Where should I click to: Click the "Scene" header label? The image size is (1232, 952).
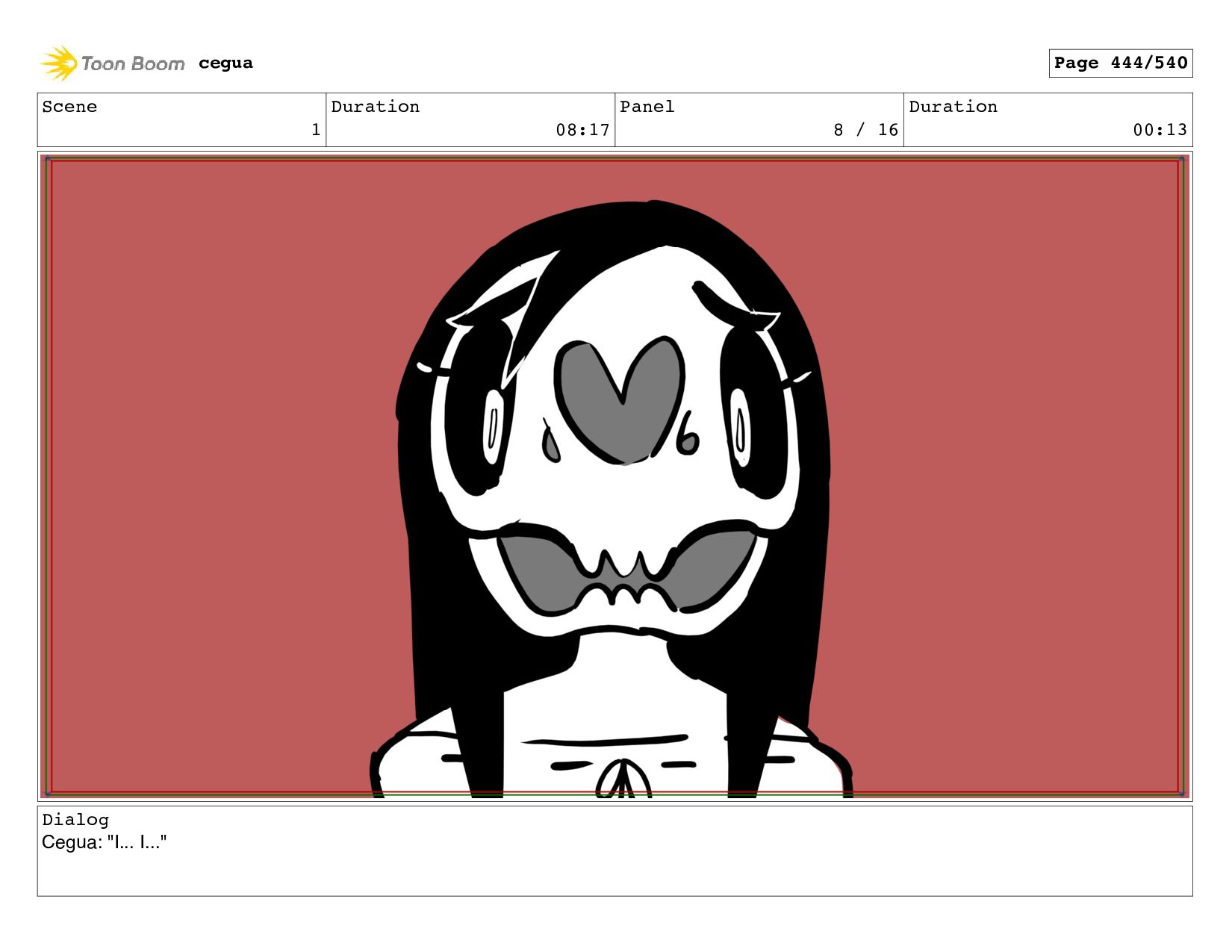[x=69, y=107]
